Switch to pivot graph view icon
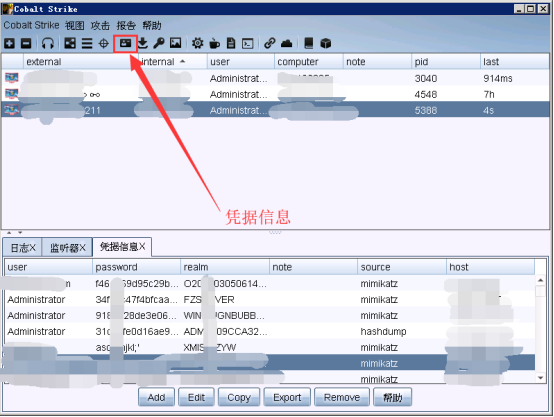Image resolution: width=554 pixels, height=417 pixels. 70,43
